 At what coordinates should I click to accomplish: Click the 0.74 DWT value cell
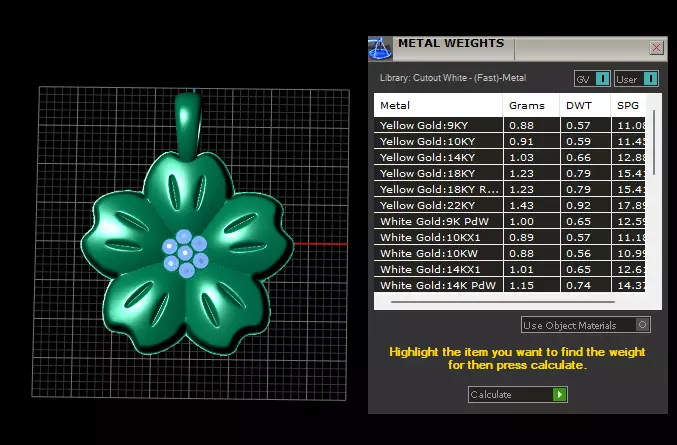pyautogui.click(x=585, y=285)
